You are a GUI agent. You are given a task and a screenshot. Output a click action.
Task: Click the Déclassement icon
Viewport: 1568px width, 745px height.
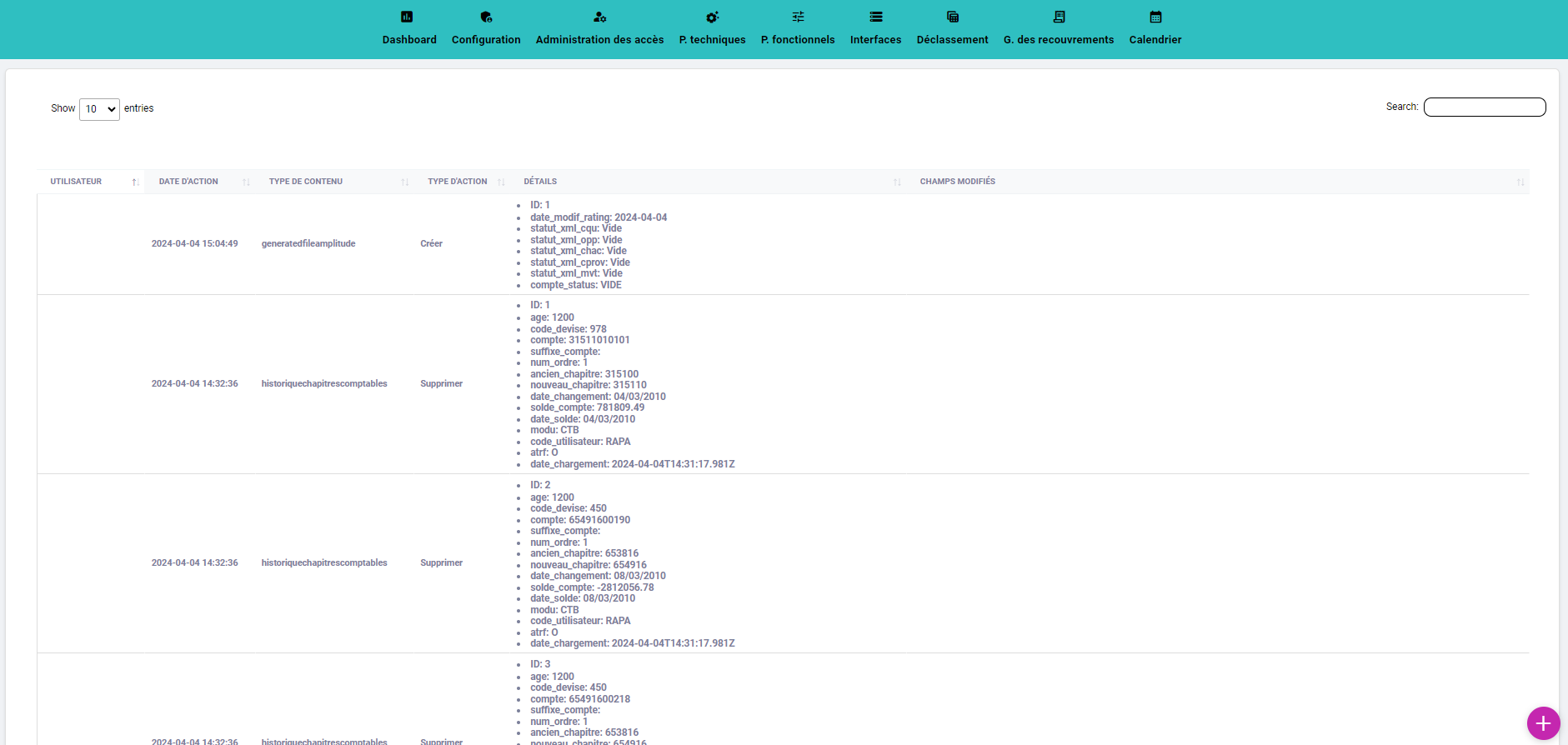point(952,17)
